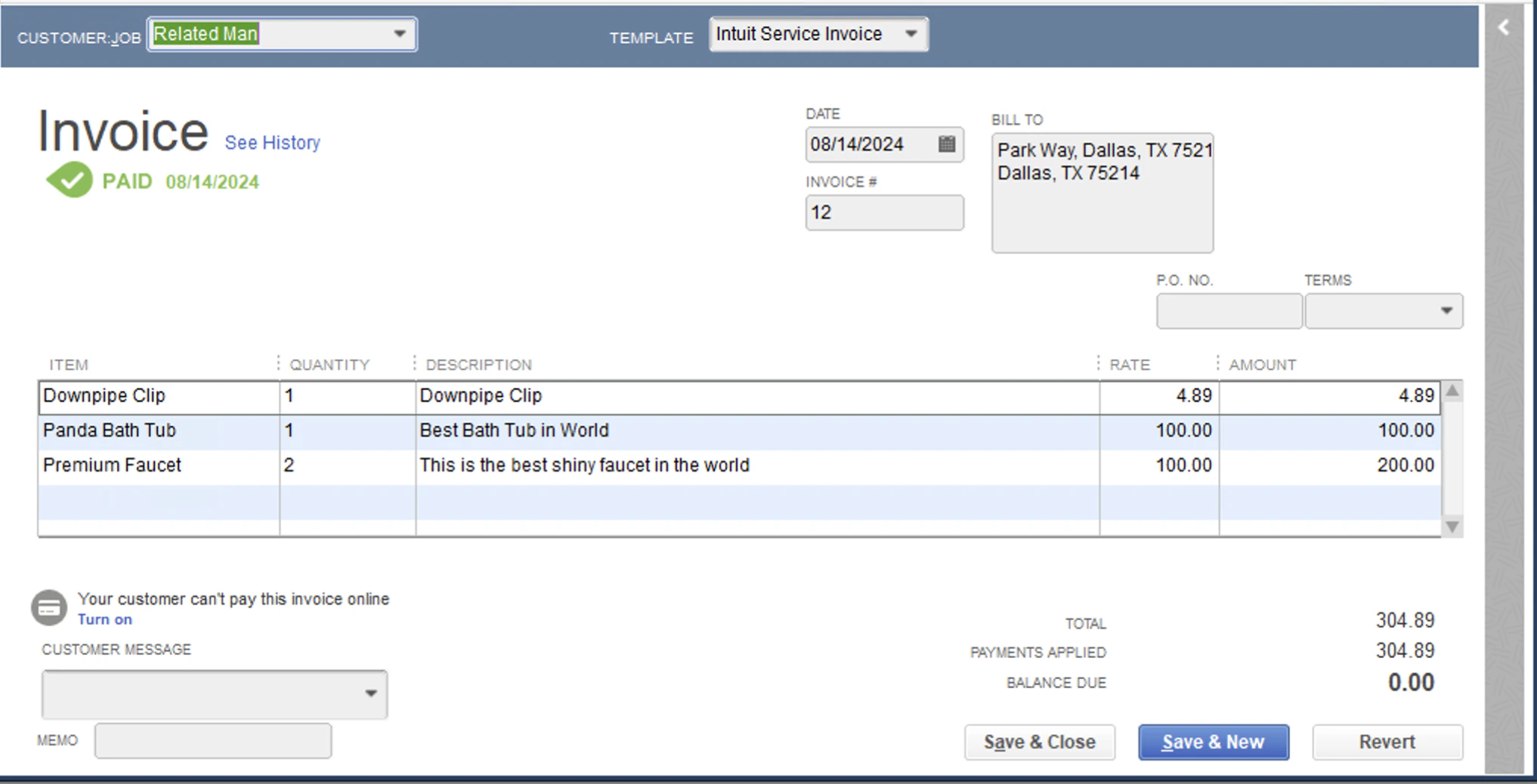
Task: Edit the shiny faucet description cell
Action: point(757,465)
